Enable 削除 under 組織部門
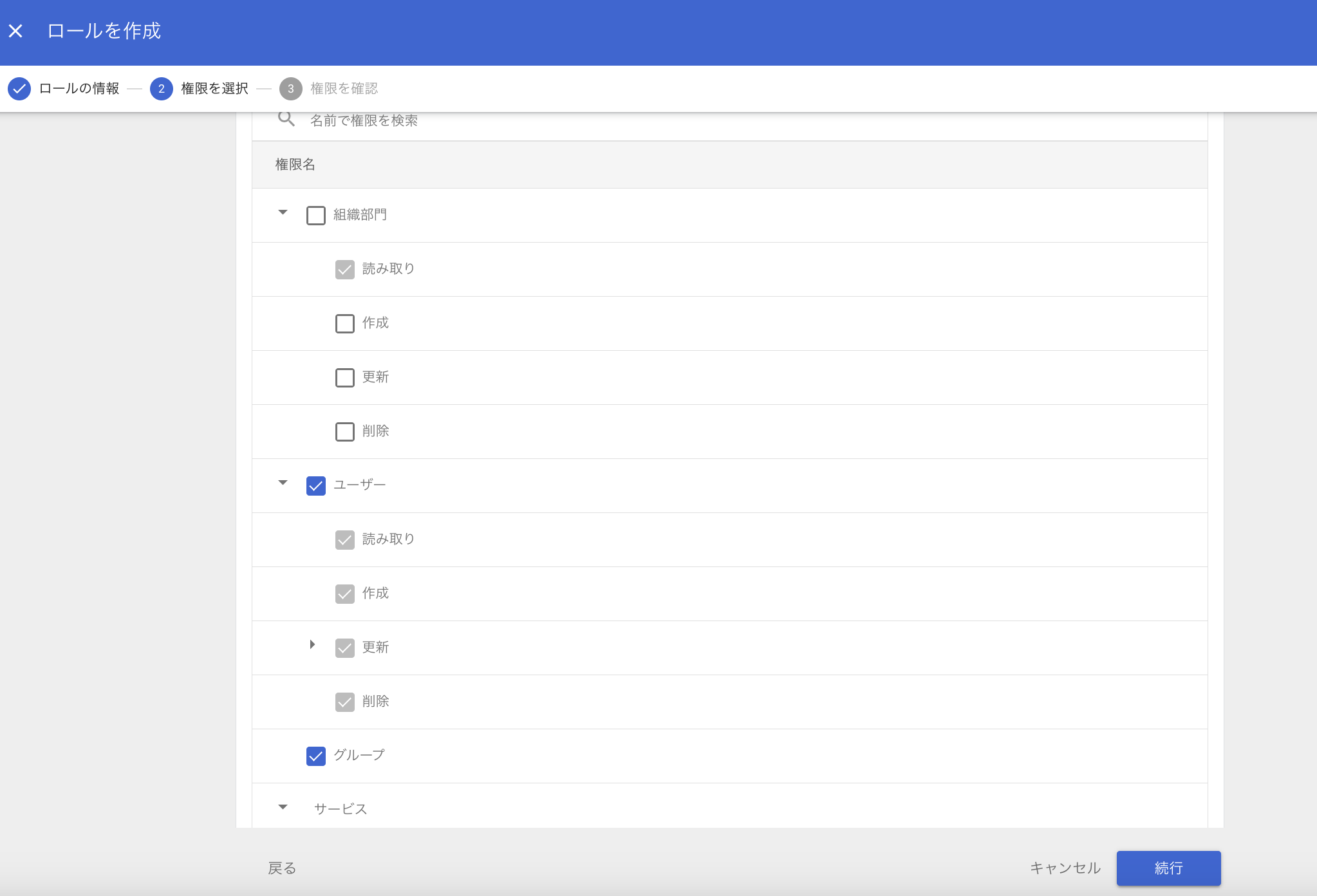1317x896 pixels. (x=344, y=431)
